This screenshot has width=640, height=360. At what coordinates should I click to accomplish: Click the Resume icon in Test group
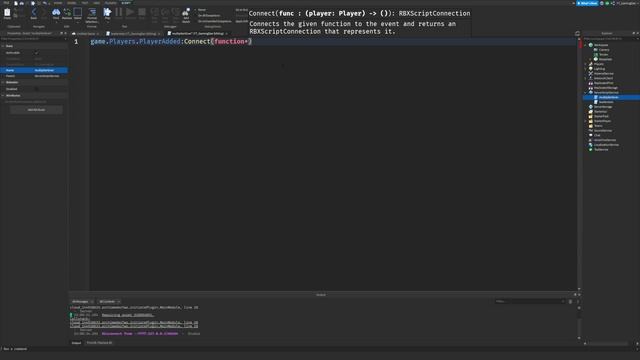[130, 13]
